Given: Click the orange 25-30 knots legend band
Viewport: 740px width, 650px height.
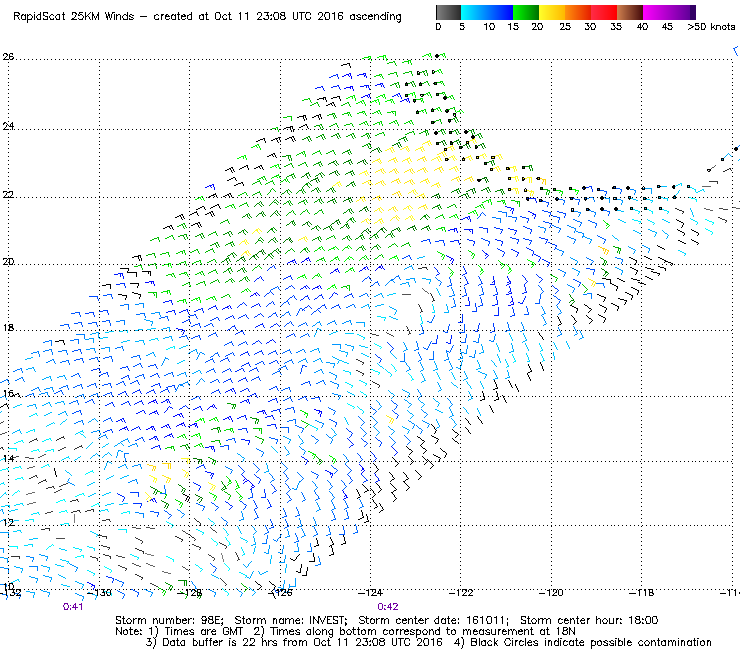Looking at the screenshot, I should [x=578, y=12].
